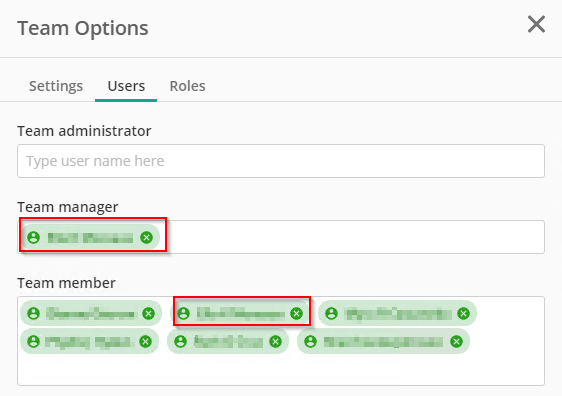Image resolution: width=562 pixels, height=396 pixels.
Task: Click avatar icon of last Team member chip
Action: 310,342
